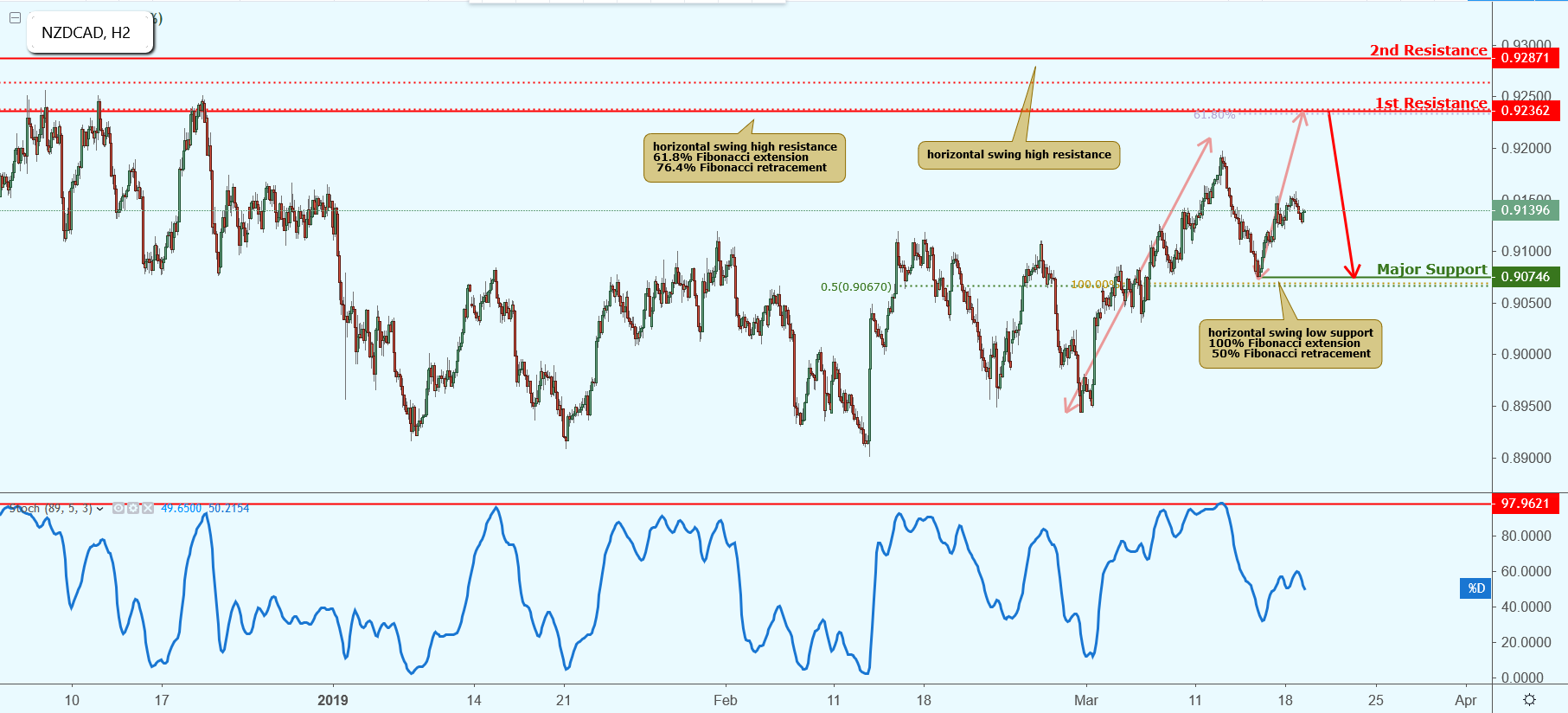
Task: Click the 0.89000 price axis label
Action: (x=1526, y=459)
